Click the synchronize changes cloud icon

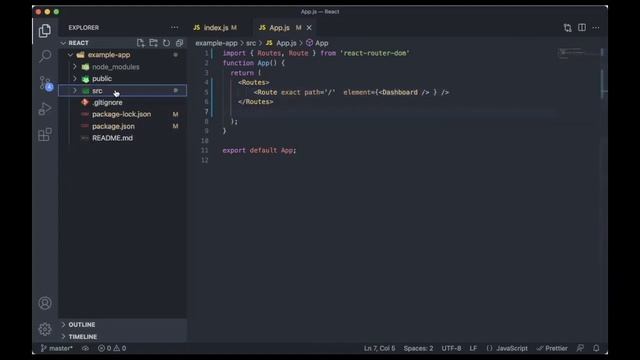(85, 348)
